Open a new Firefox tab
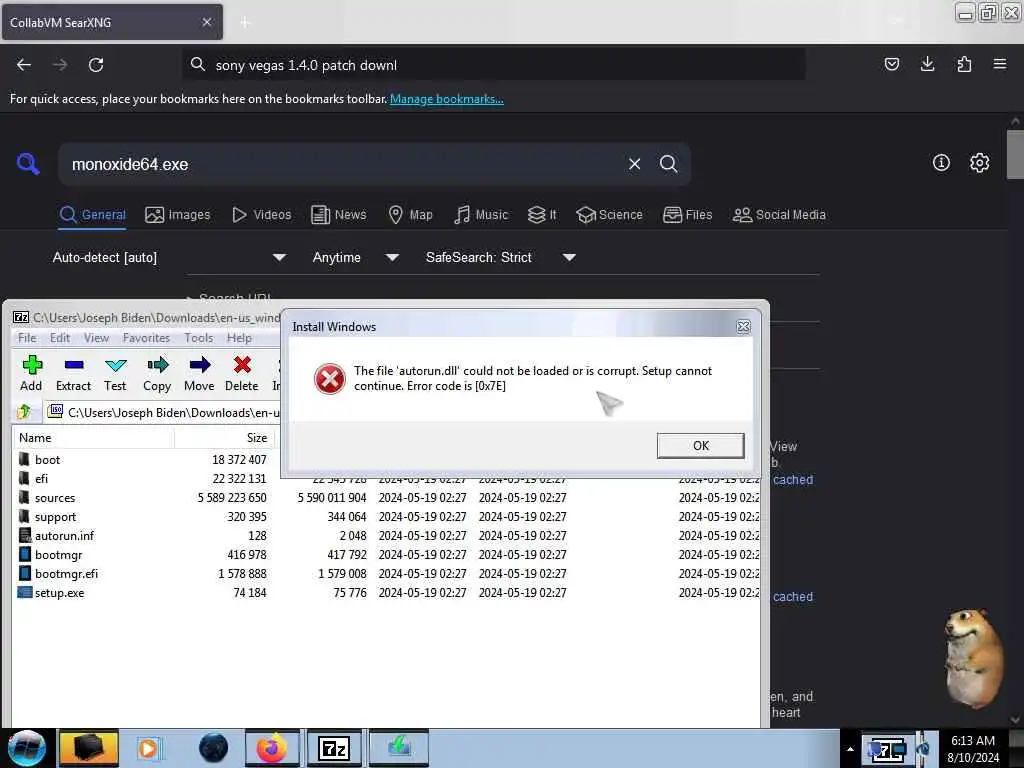1024x768 pixels. (x=245, y=22)
